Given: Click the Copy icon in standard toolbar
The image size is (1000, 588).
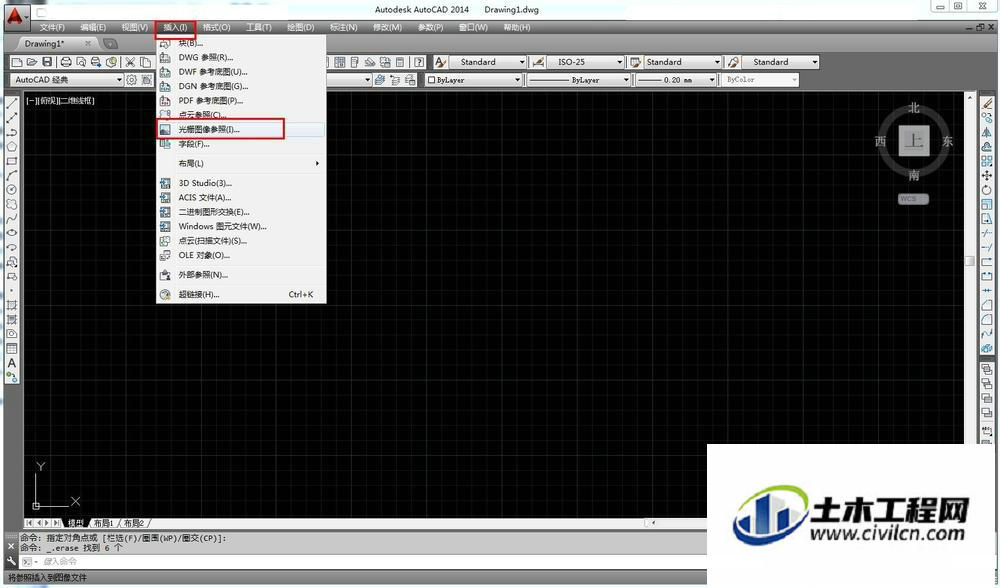Looking at the screenshot, I should point(145,62).
